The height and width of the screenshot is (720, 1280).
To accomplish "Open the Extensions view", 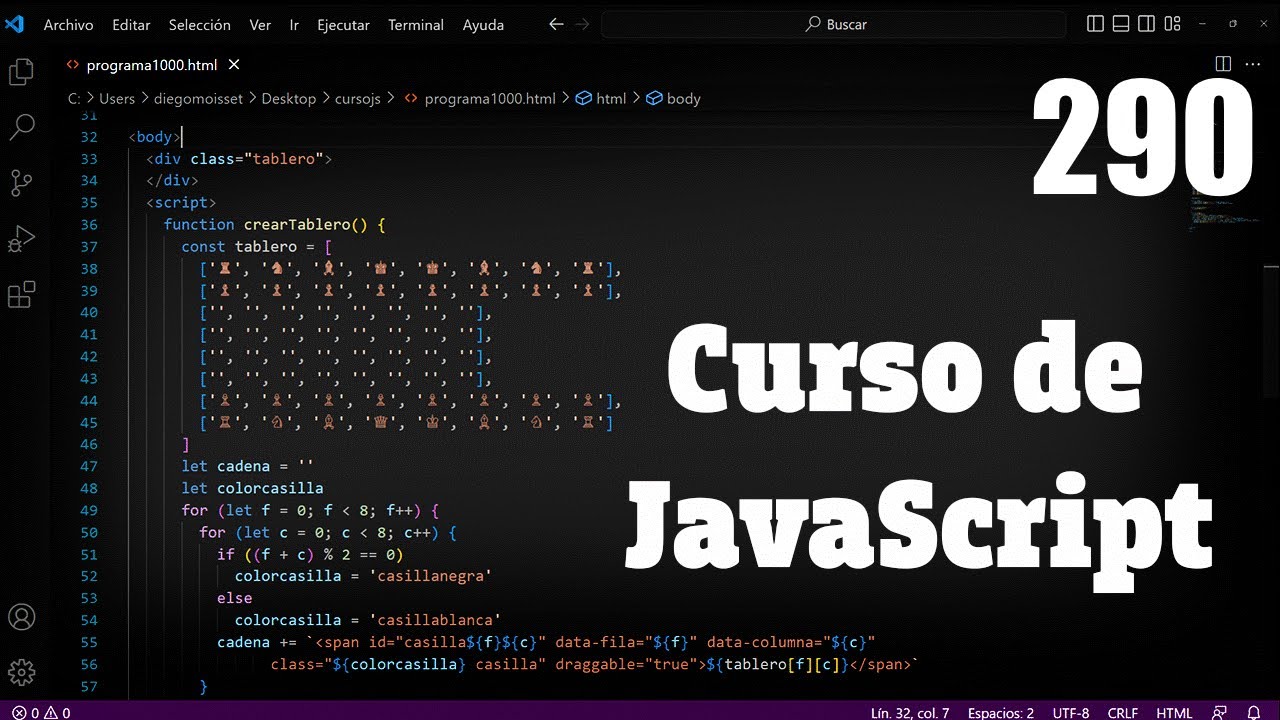I will [x=21, y=295].
